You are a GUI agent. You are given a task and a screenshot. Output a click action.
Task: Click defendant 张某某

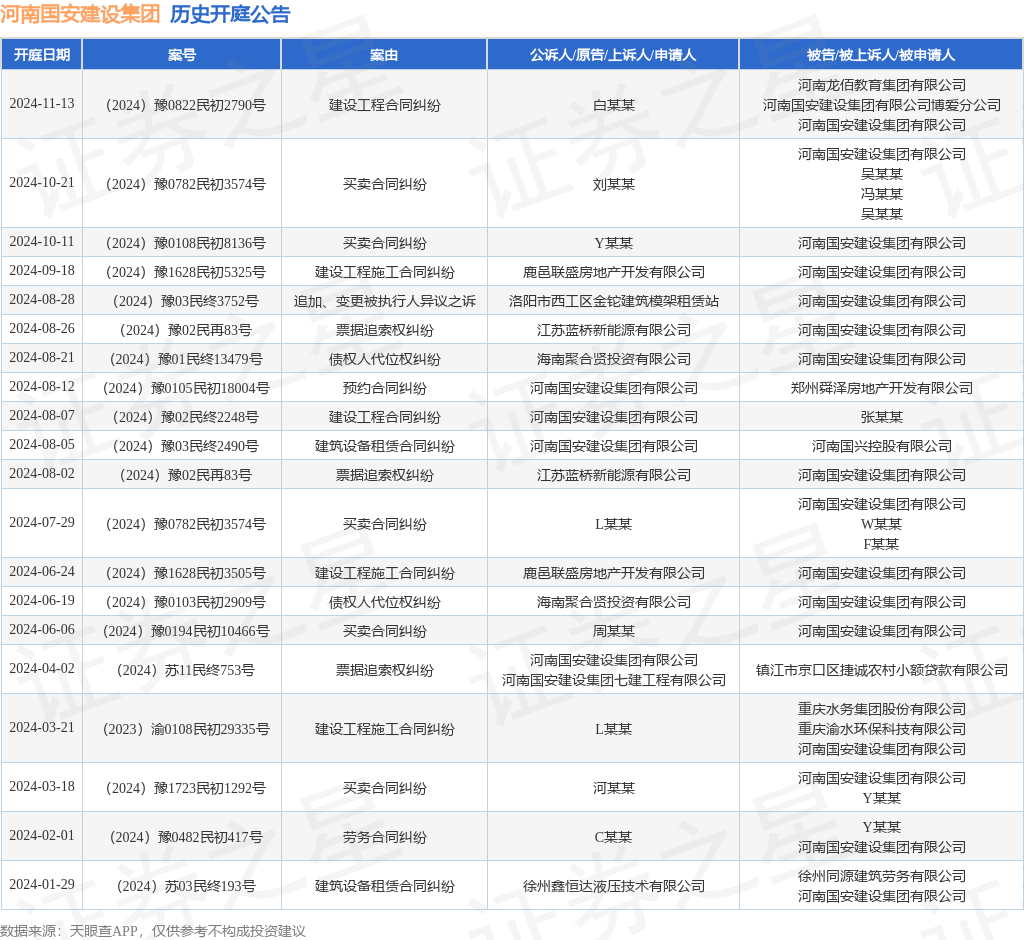[x=881, y=417]
